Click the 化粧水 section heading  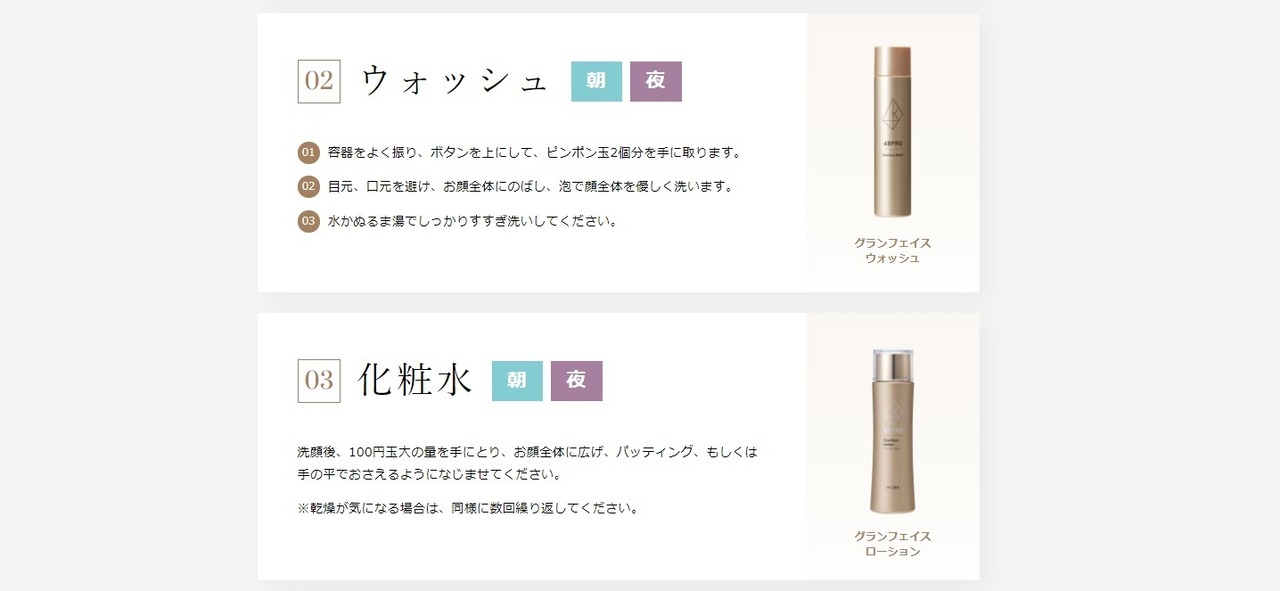(x=415, y=381)
